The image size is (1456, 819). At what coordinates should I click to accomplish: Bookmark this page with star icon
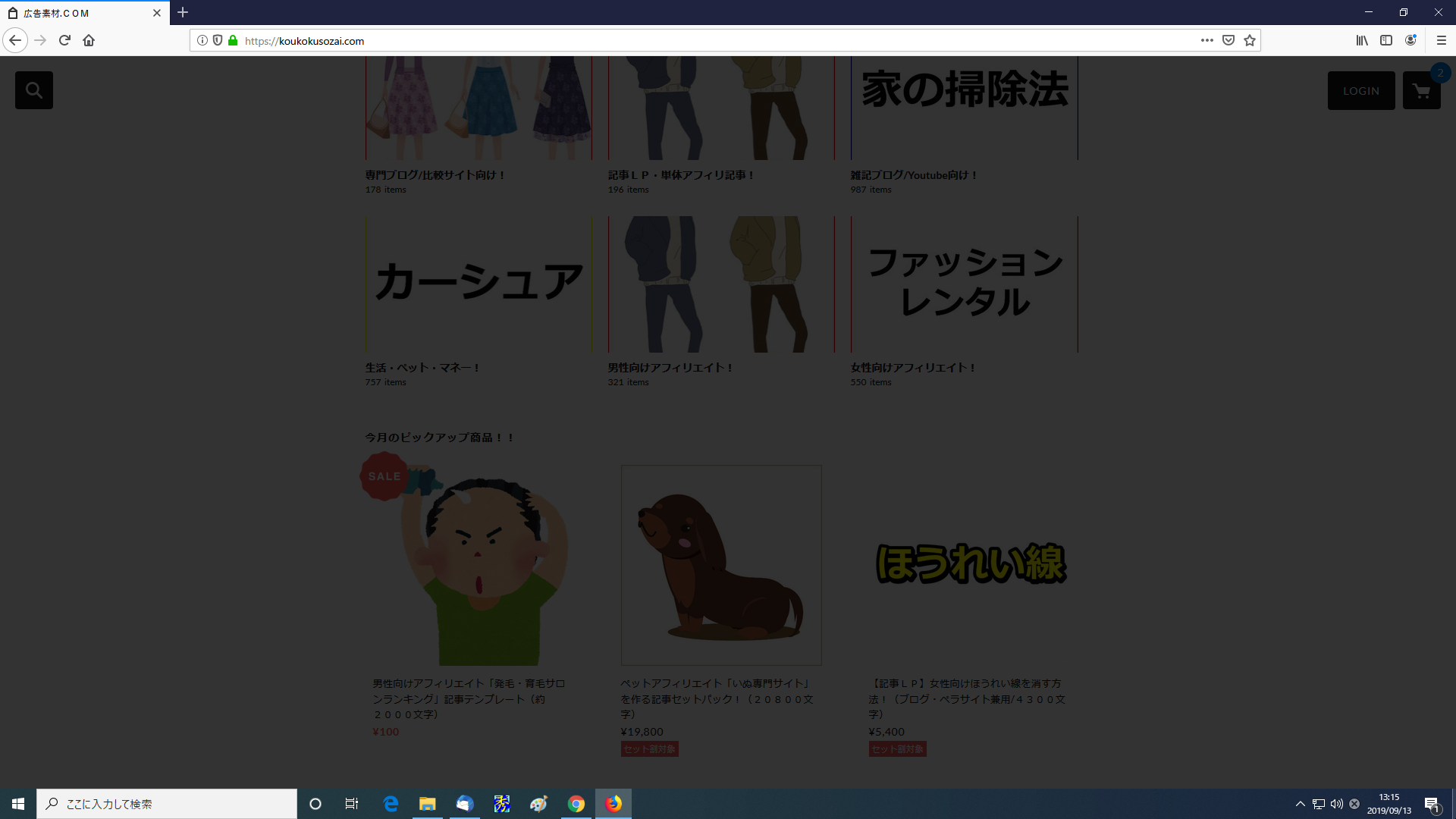(1250, 40)
